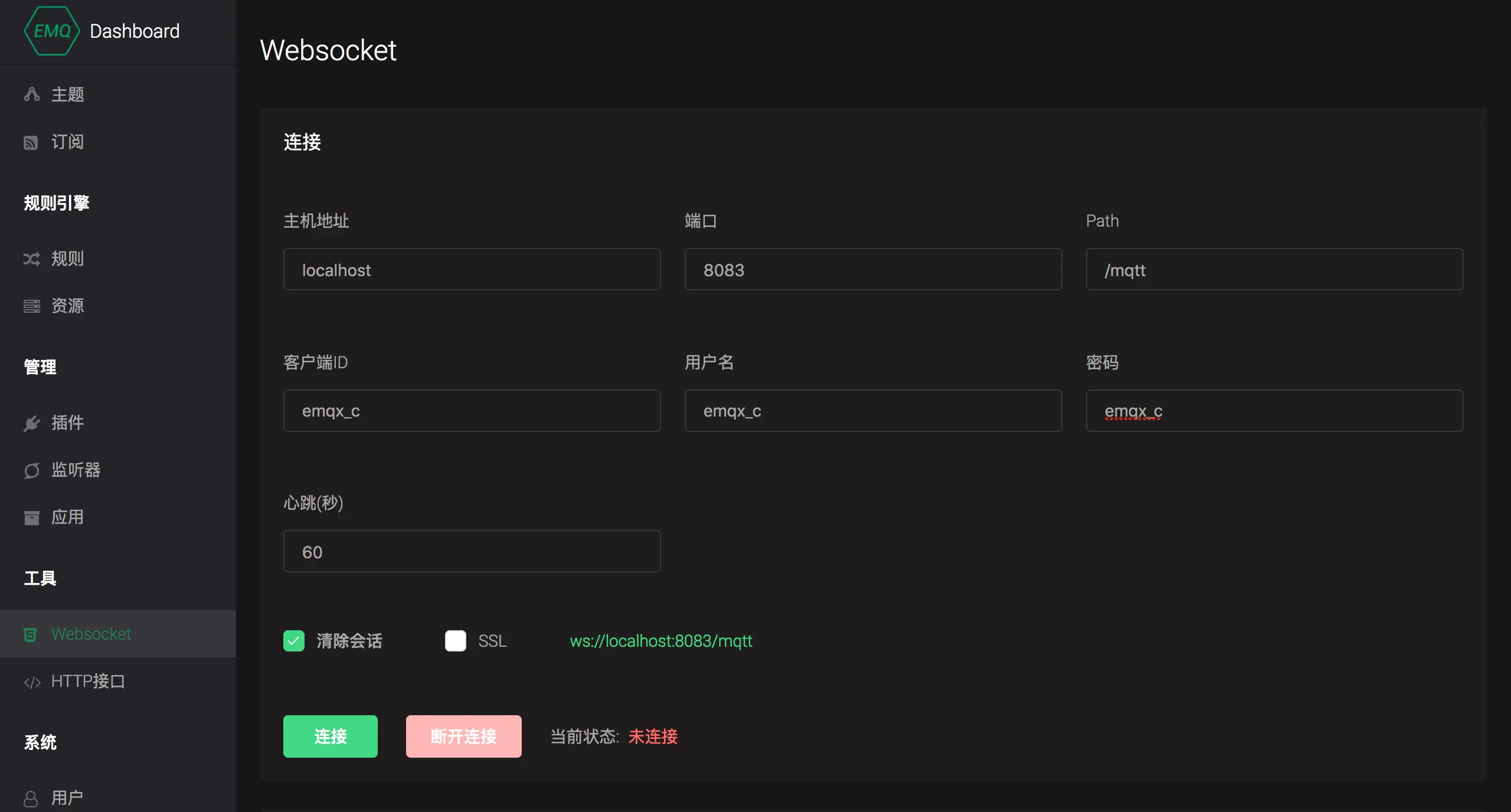This screenshot has width=1511, height=812.
Task: Open the Websocket menu item
Action: point(91,634)
